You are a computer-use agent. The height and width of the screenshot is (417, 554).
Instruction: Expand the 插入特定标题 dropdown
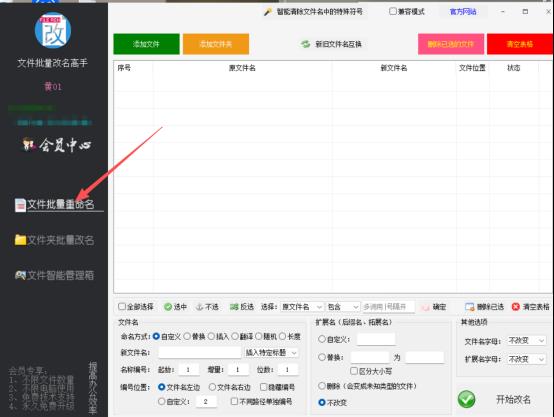(271, 353)
